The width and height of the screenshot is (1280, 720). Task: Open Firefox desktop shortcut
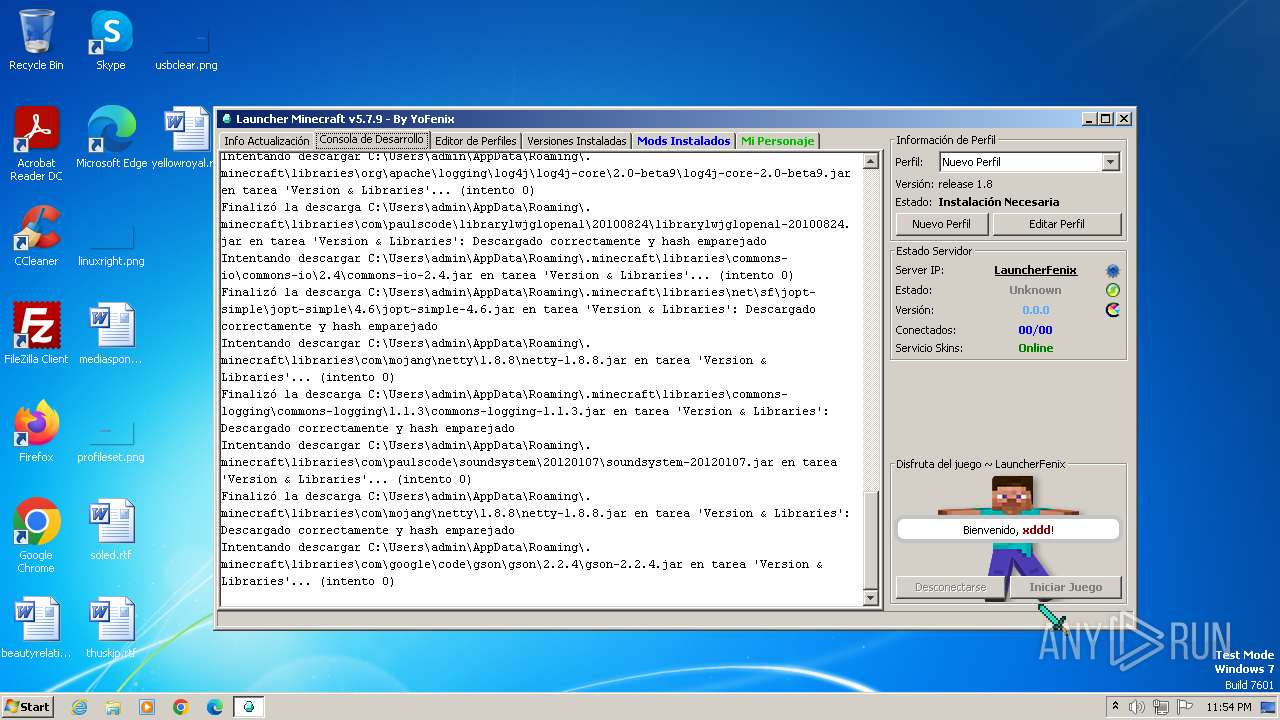pos(36,432)
